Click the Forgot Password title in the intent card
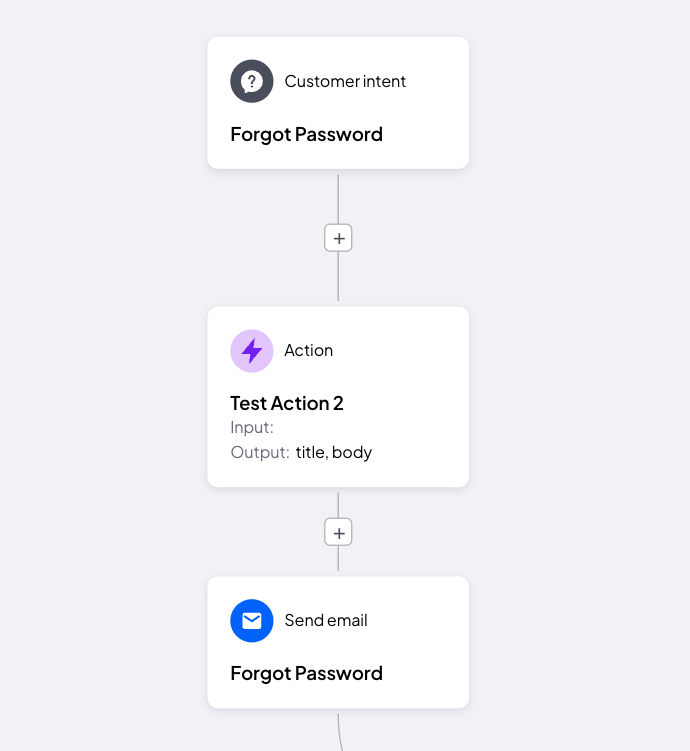690x751 pixels. pos(306,135)
